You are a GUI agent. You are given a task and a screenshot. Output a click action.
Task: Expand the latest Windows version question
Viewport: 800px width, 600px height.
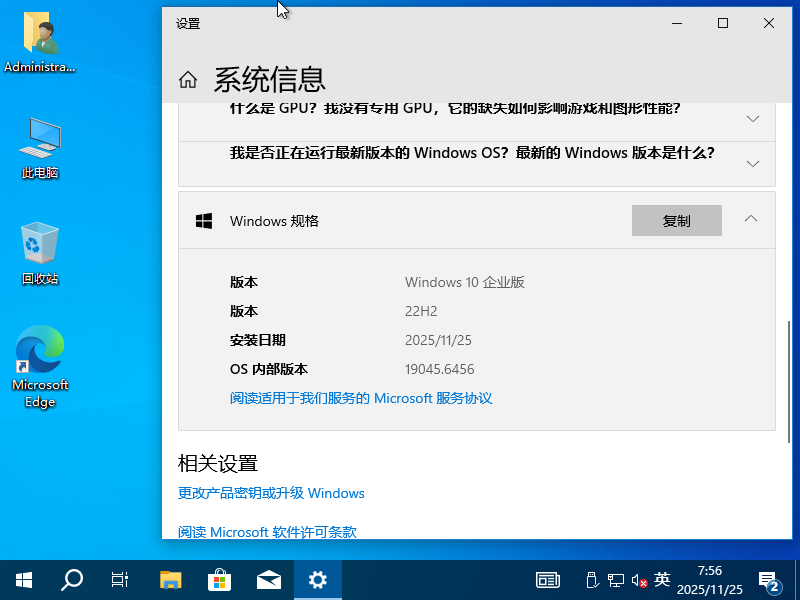tap(752, 163)
